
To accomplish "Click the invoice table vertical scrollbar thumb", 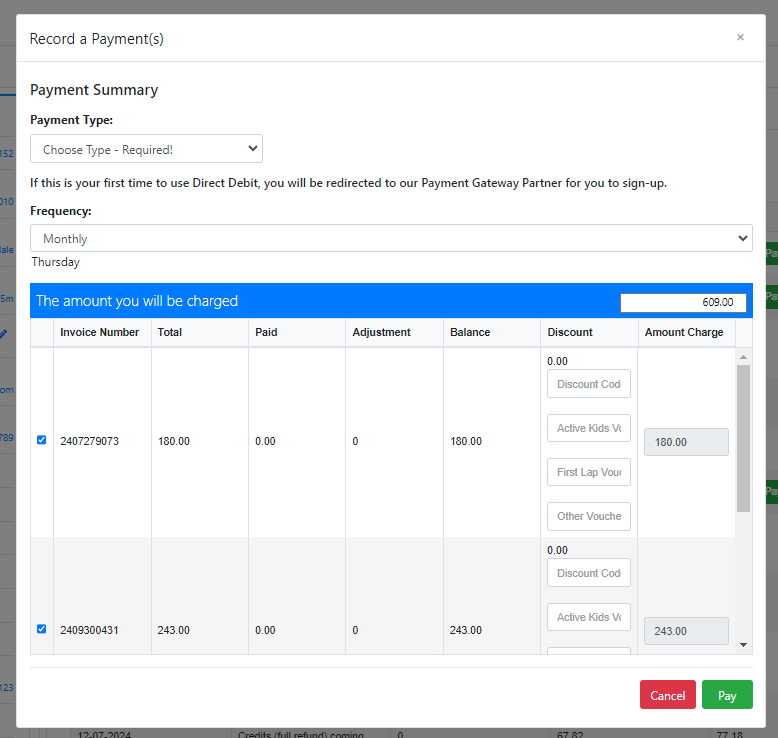I will click(743, 437).
